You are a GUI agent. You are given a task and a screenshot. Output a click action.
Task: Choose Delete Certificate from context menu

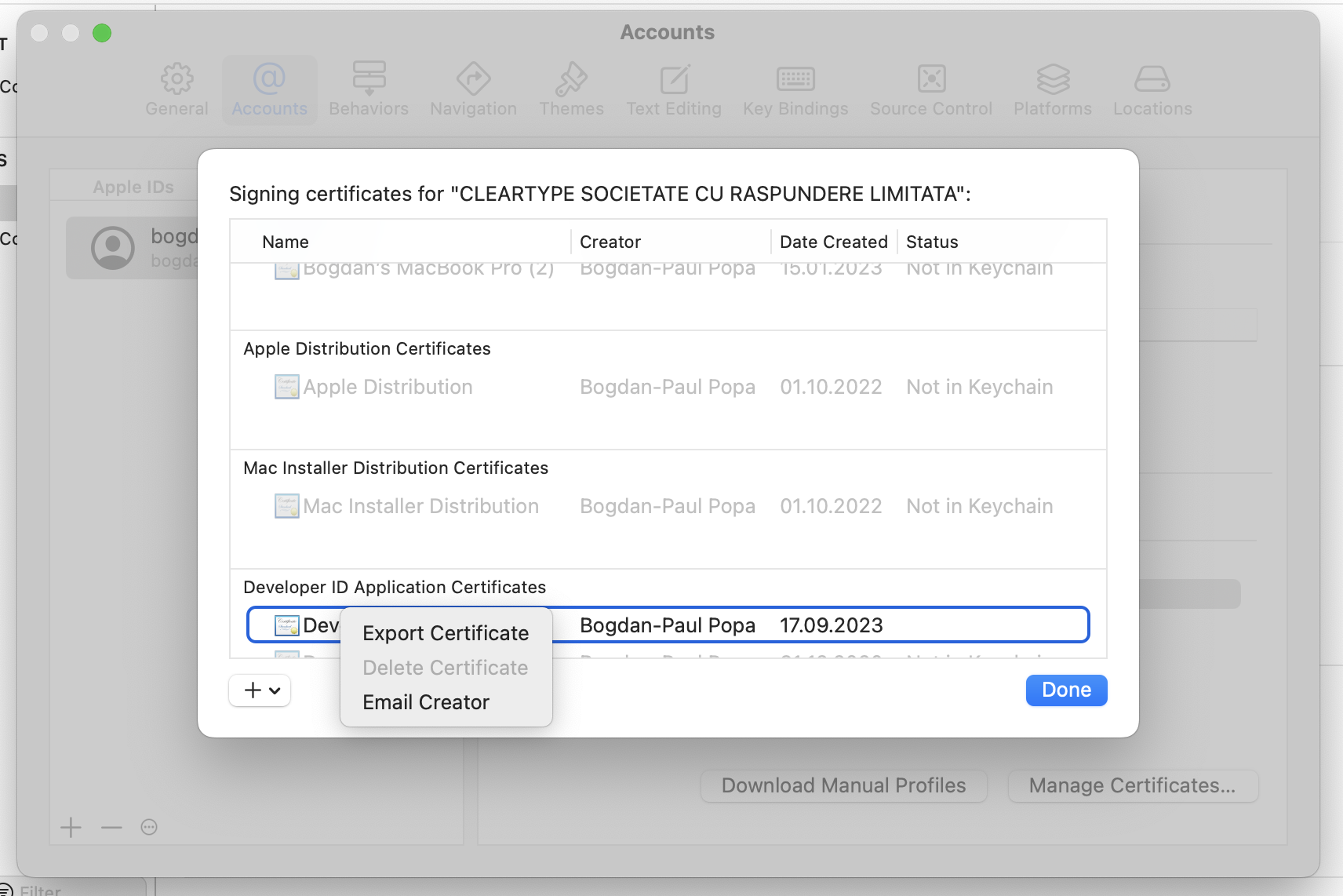pyautogui.click(x=446, y=668)
